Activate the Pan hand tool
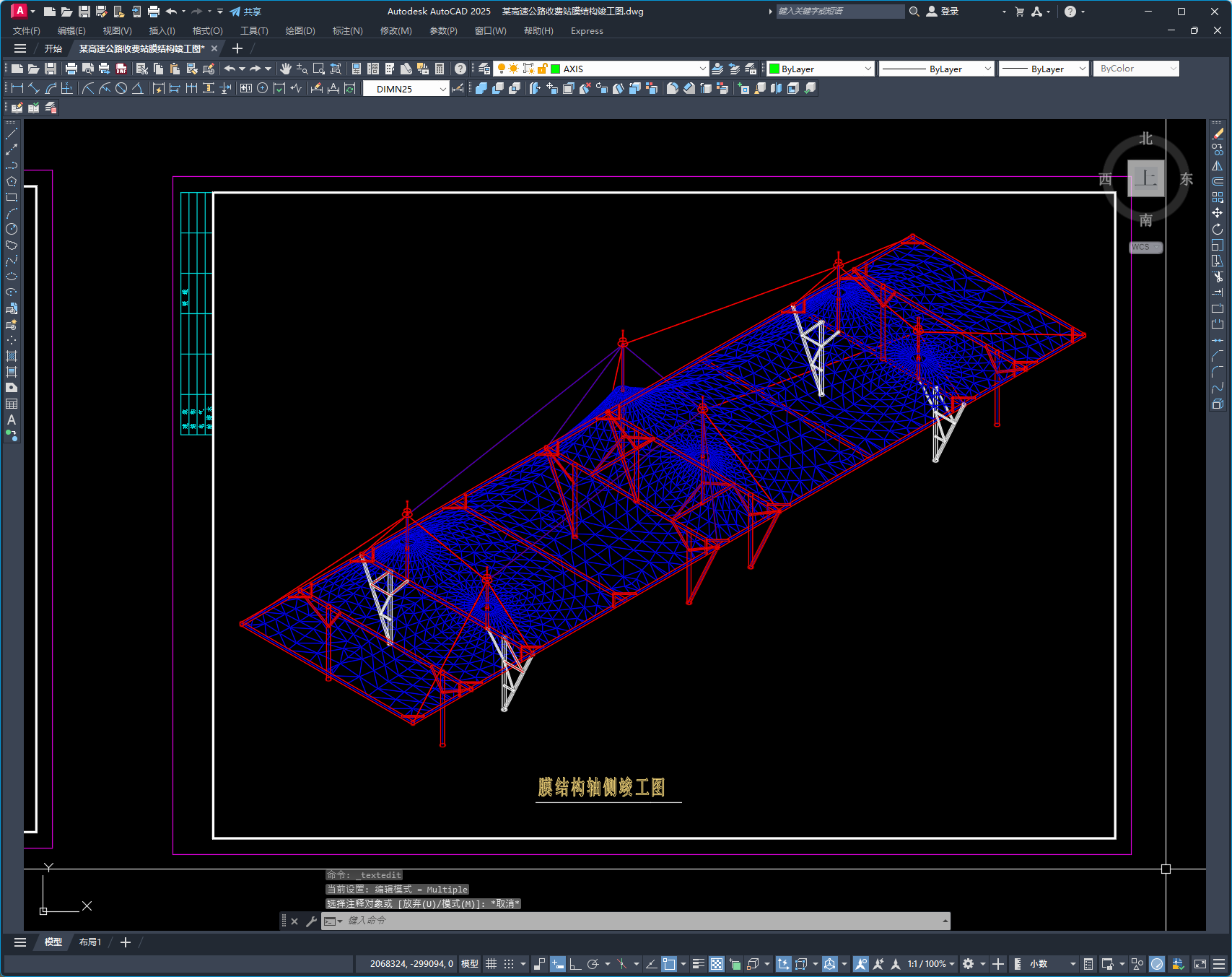Viewport: 1232px width, 977px height. (x=286, y=69)
